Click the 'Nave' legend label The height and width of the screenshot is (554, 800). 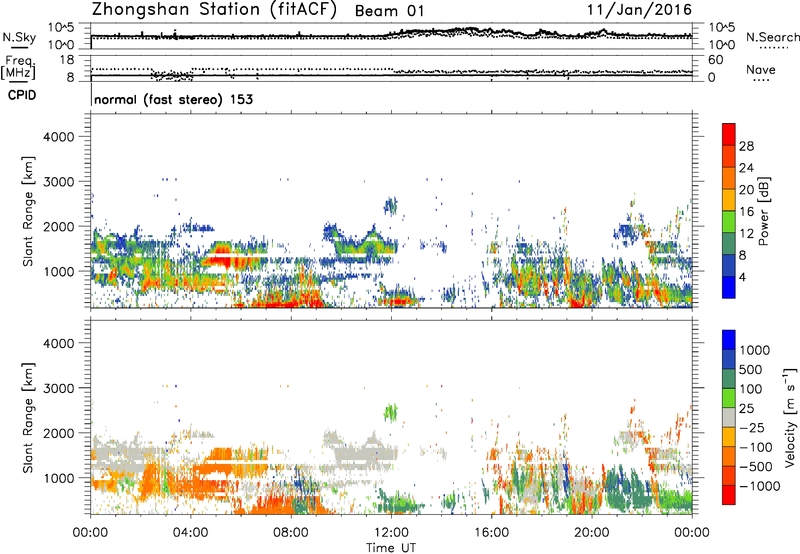click(x=761, y=69)
